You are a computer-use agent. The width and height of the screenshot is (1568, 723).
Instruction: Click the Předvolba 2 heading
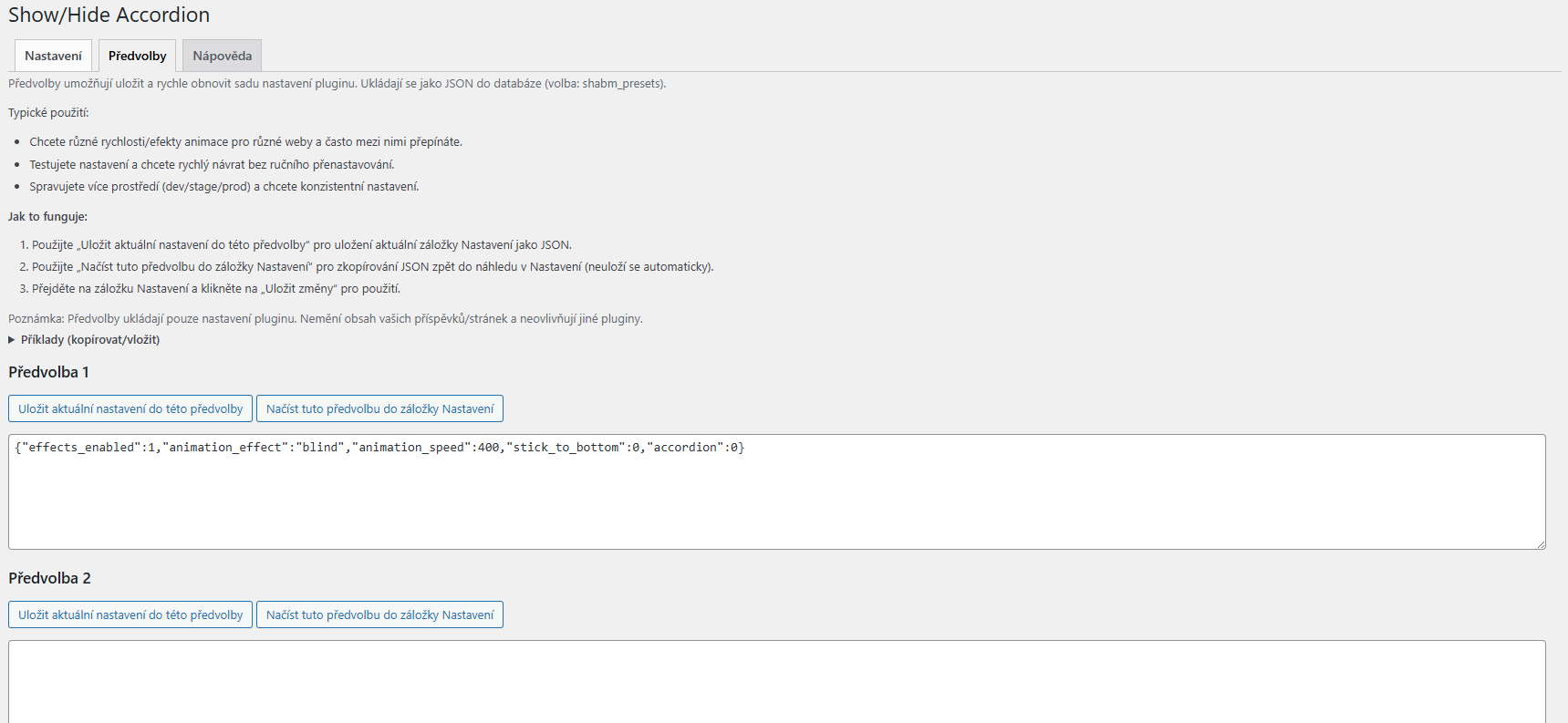[x=49, y=578]
